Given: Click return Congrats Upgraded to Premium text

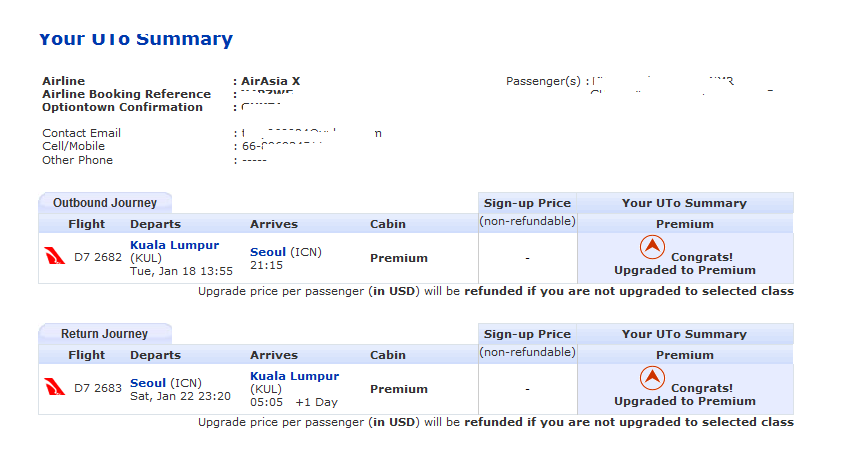Looking at the screenshot, I should pyautogui.click(x=685, y=395).
